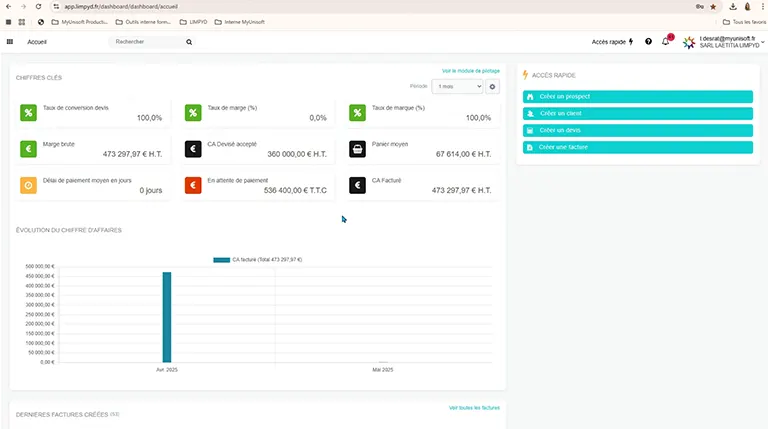The width and height of the screenshot is (768, 429).
Task: Click the orange clock payment delay icon
Action: click(x=29, y=185)
